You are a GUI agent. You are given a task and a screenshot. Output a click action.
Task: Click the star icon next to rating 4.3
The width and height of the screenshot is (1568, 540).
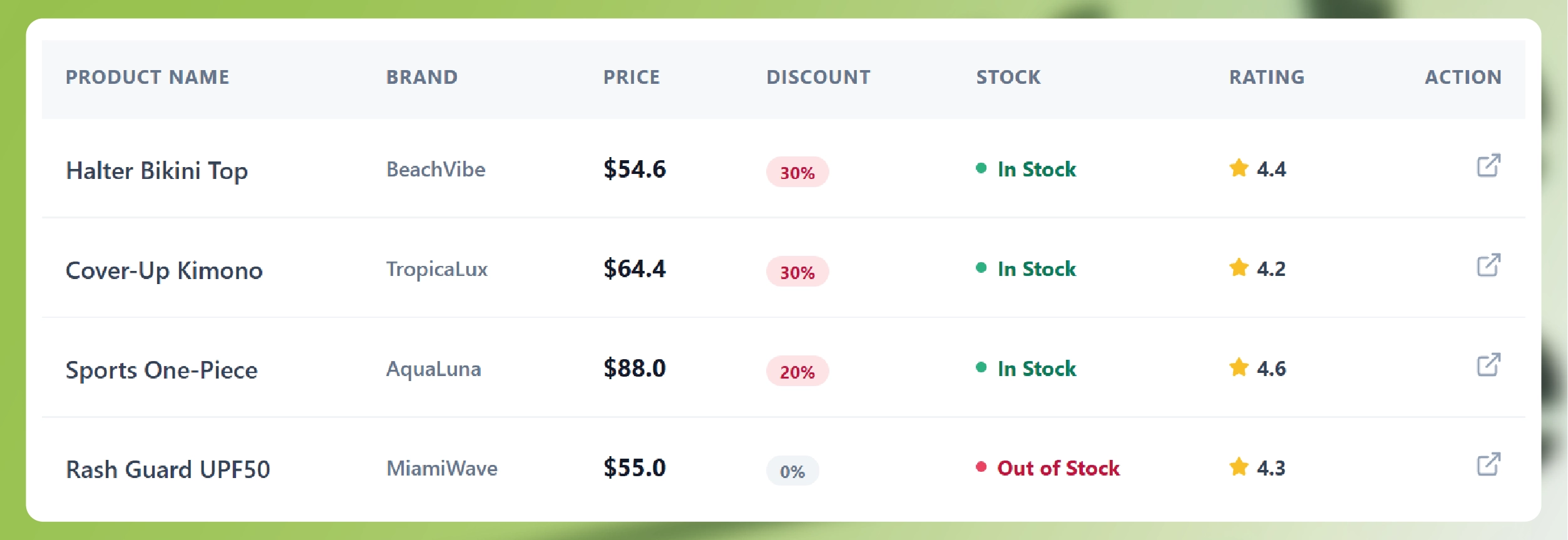pyautogui.click(x=1240, y=467)
